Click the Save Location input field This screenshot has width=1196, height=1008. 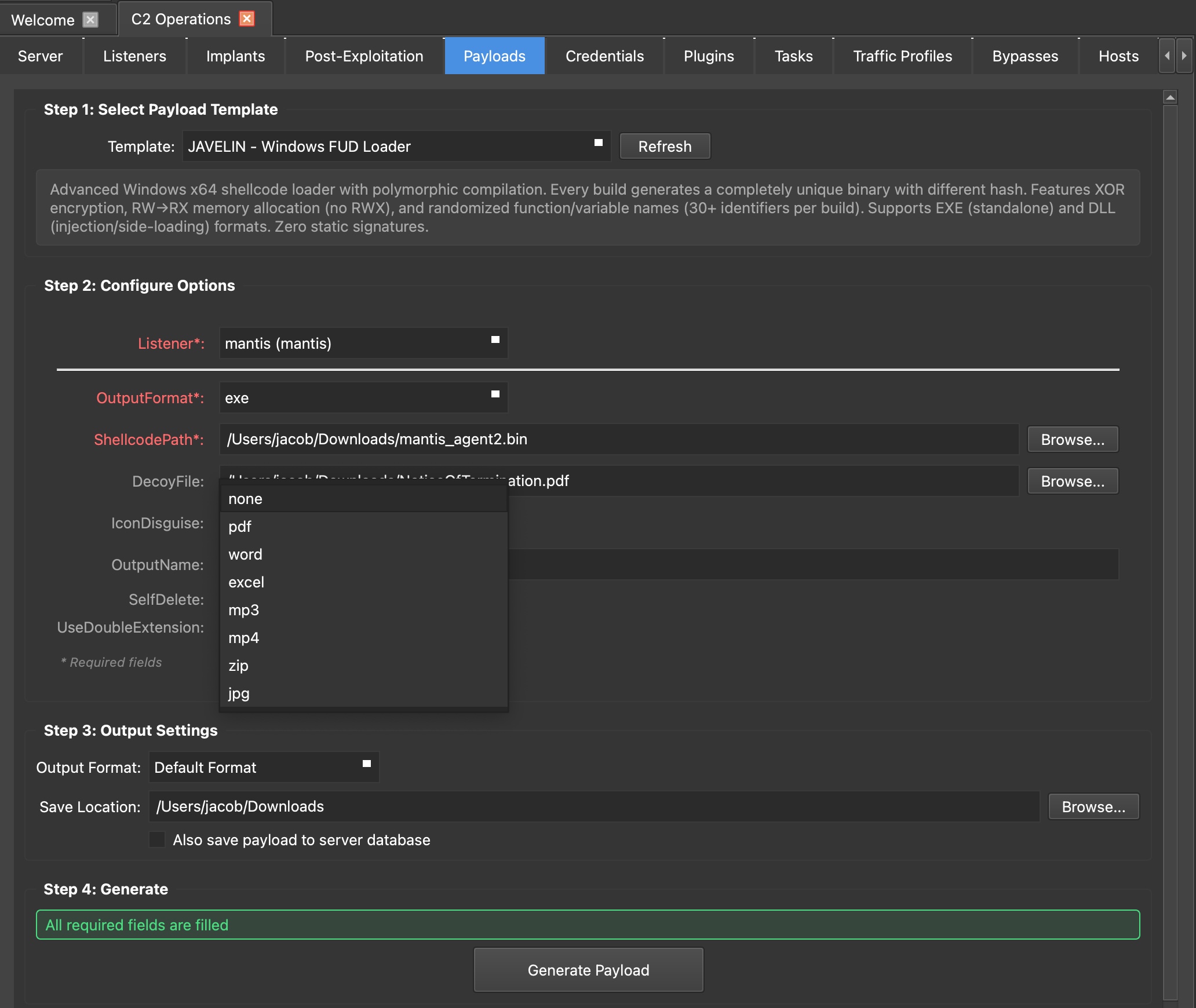click(x=579, y=806)
